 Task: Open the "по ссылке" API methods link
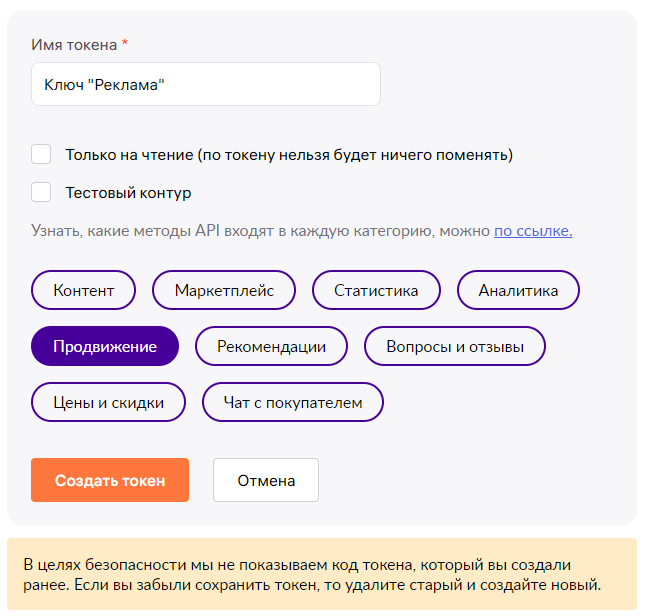533,231
